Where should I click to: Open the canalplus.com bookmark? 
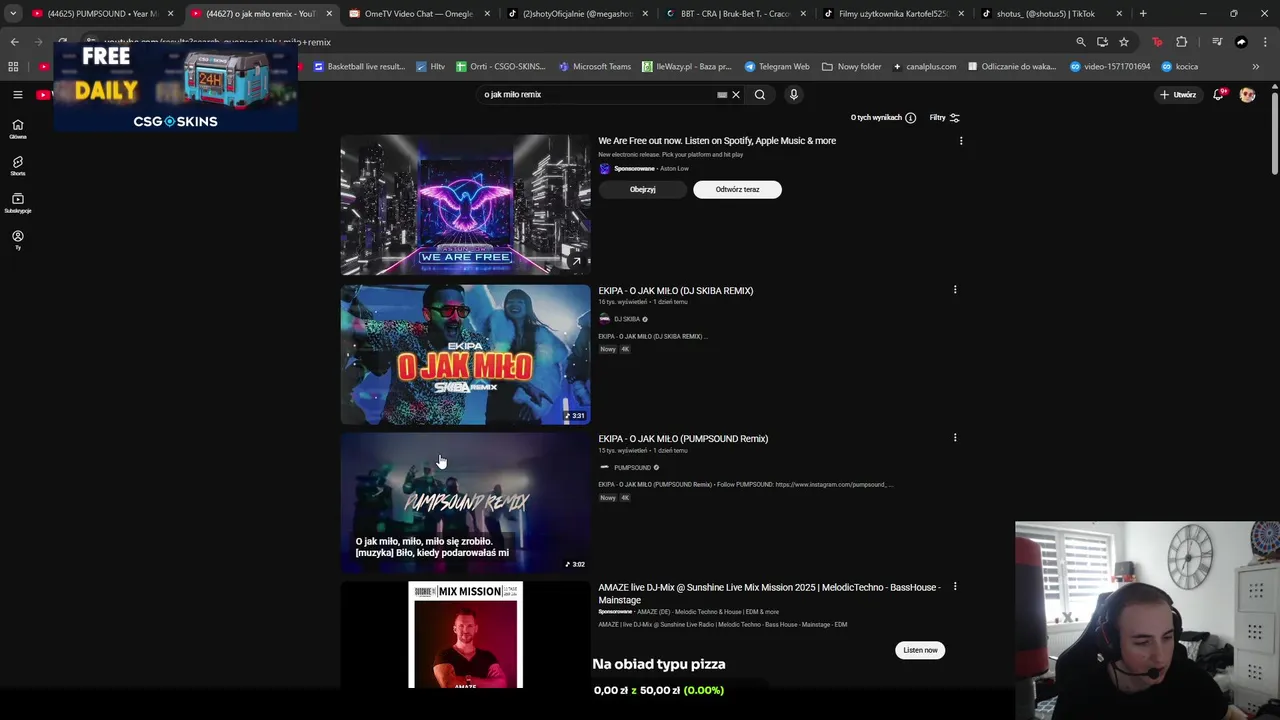pyautogui.click(x=925, y=67)
